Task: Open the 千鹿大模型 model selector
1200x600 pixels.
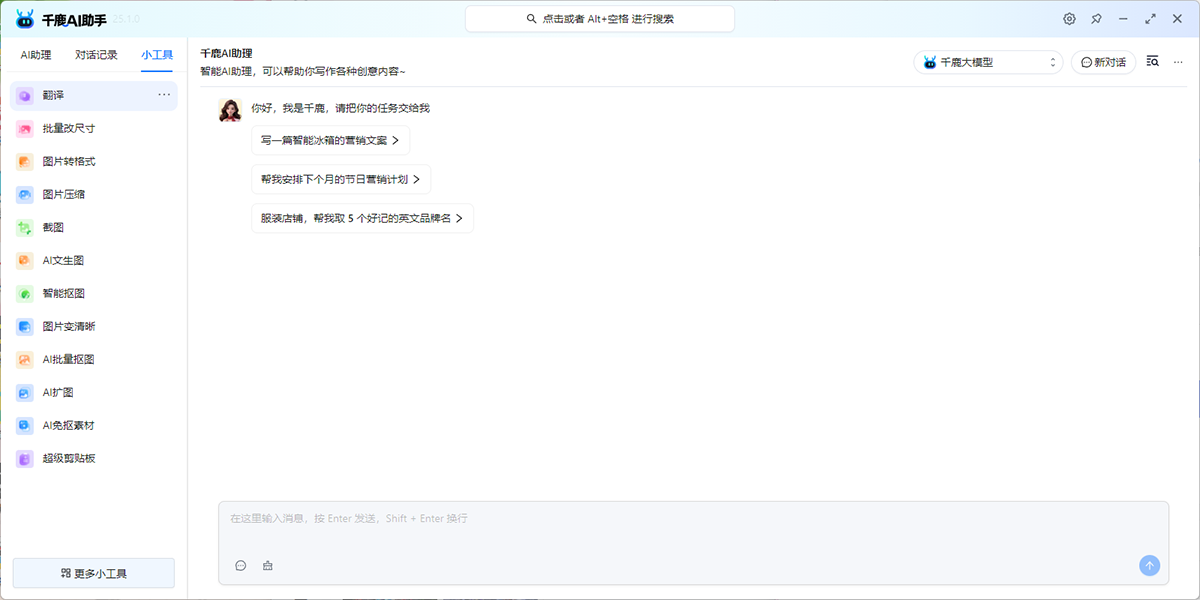Action: [988, 61]
